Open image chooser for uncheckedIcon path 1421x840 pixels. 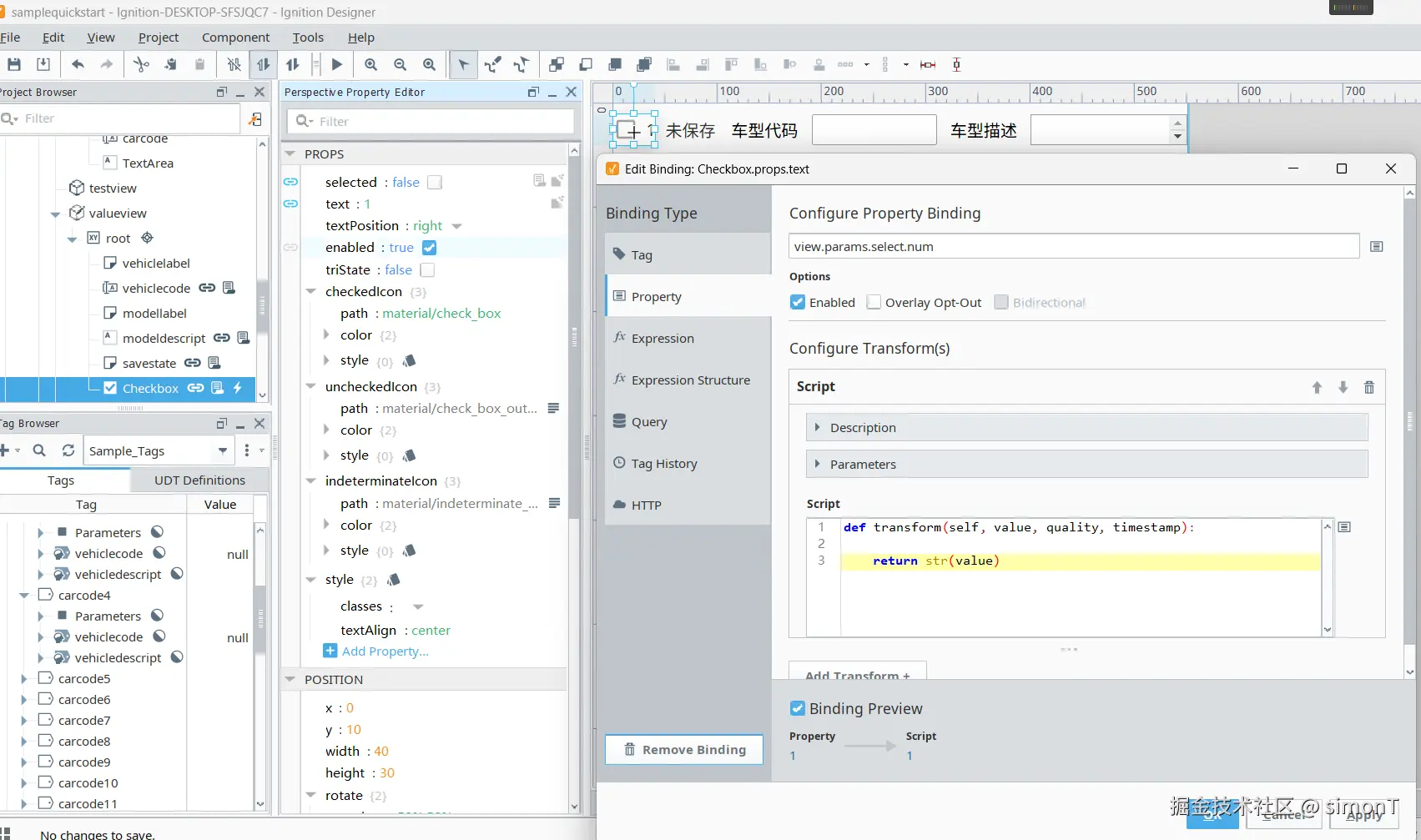point(553,408)
